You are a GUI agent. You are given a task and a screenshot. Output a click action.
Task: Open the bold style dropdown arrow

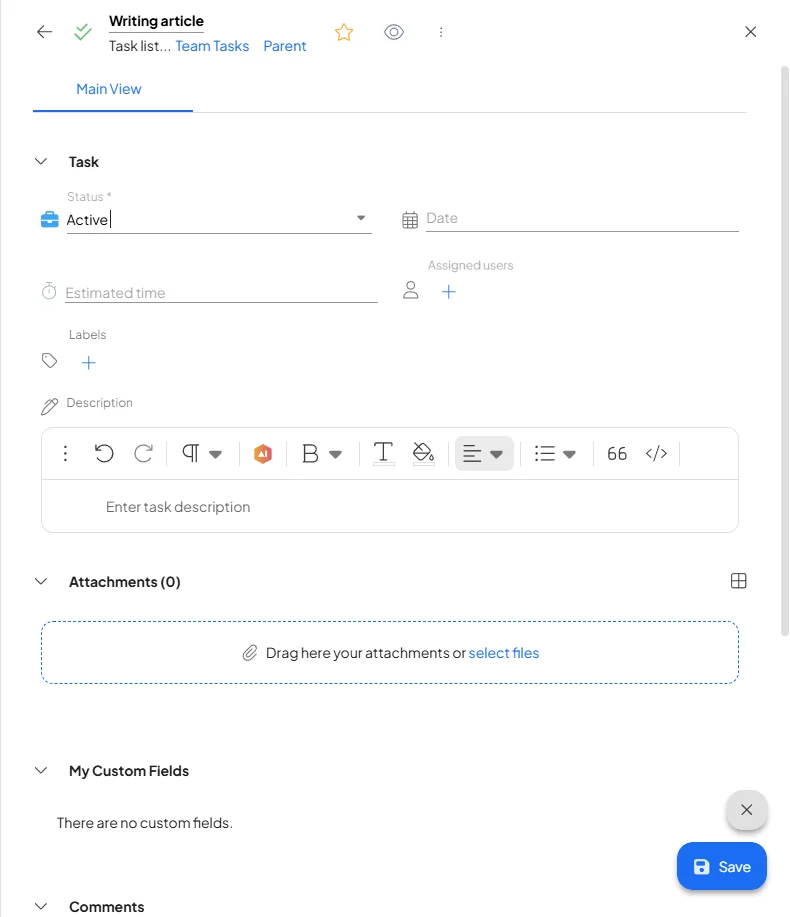coord(336,454)
